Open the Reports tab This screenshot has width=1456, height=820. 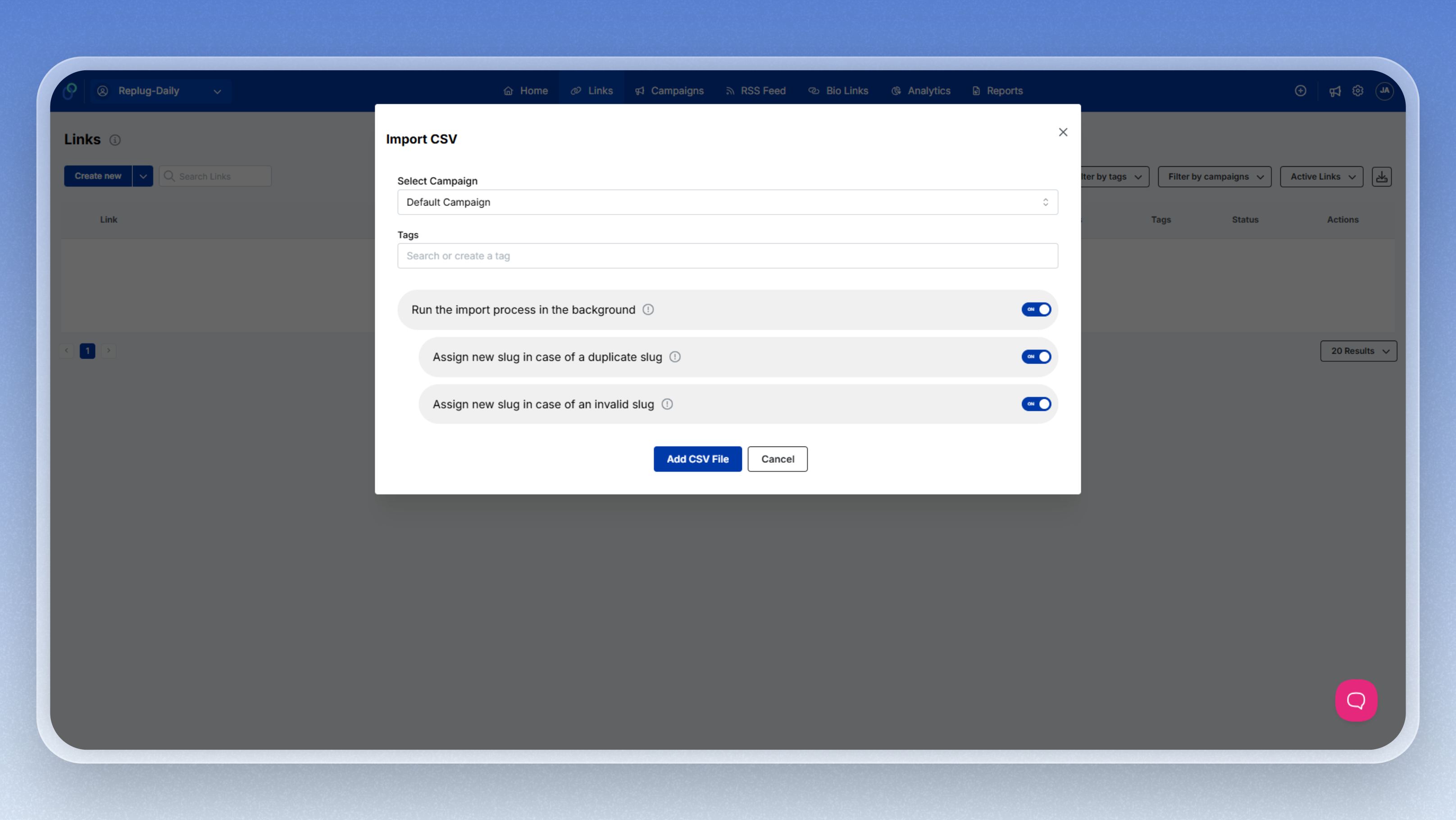(x=997, y=91)
